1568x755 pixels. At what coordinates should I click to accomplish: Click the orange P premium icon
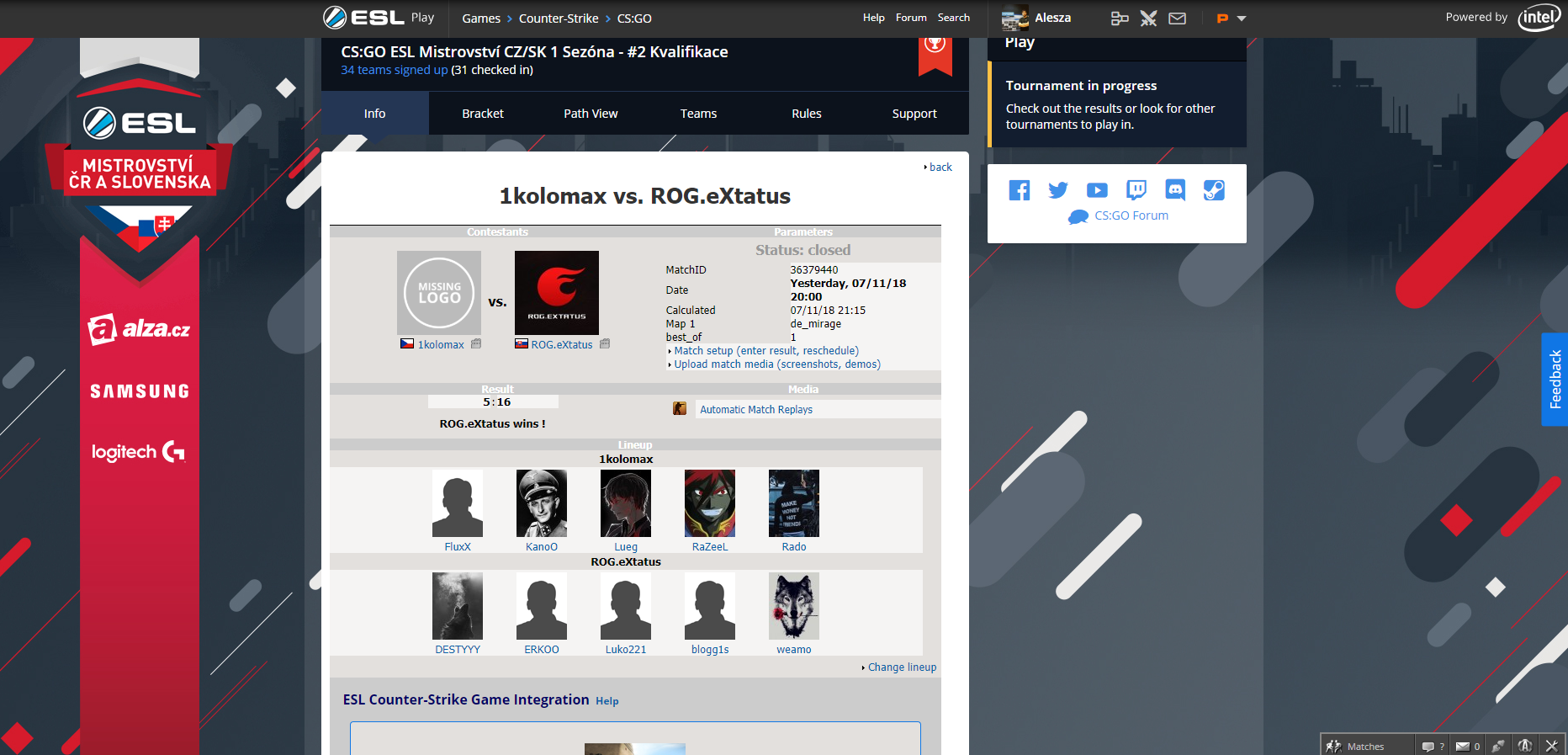point(1222,19)
